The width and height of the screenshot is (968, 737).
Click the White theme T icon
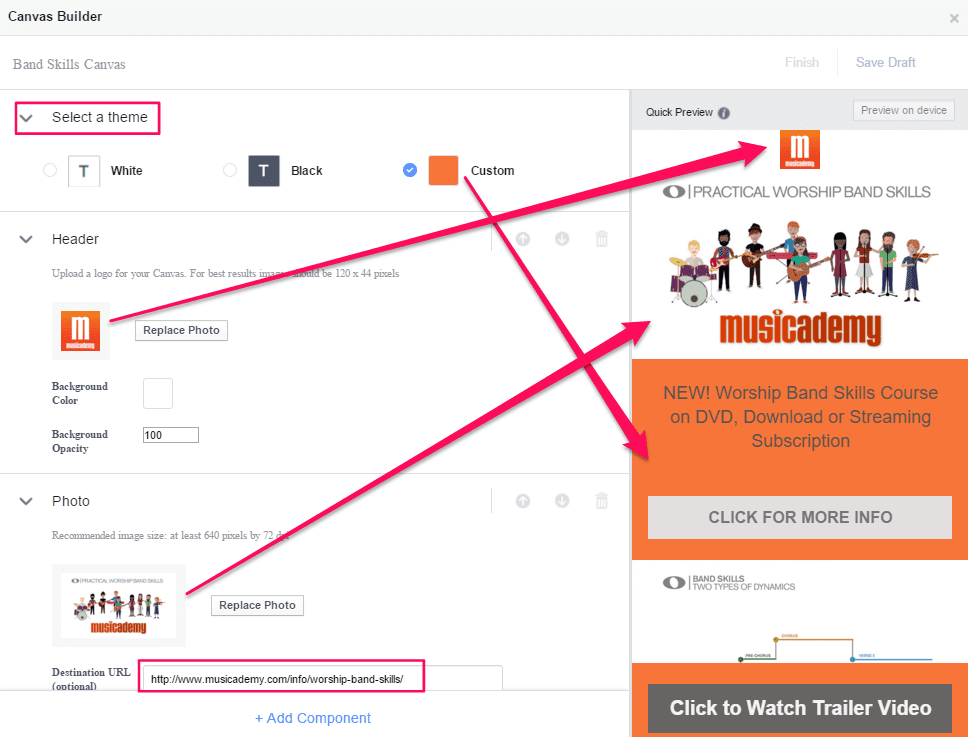84,170
